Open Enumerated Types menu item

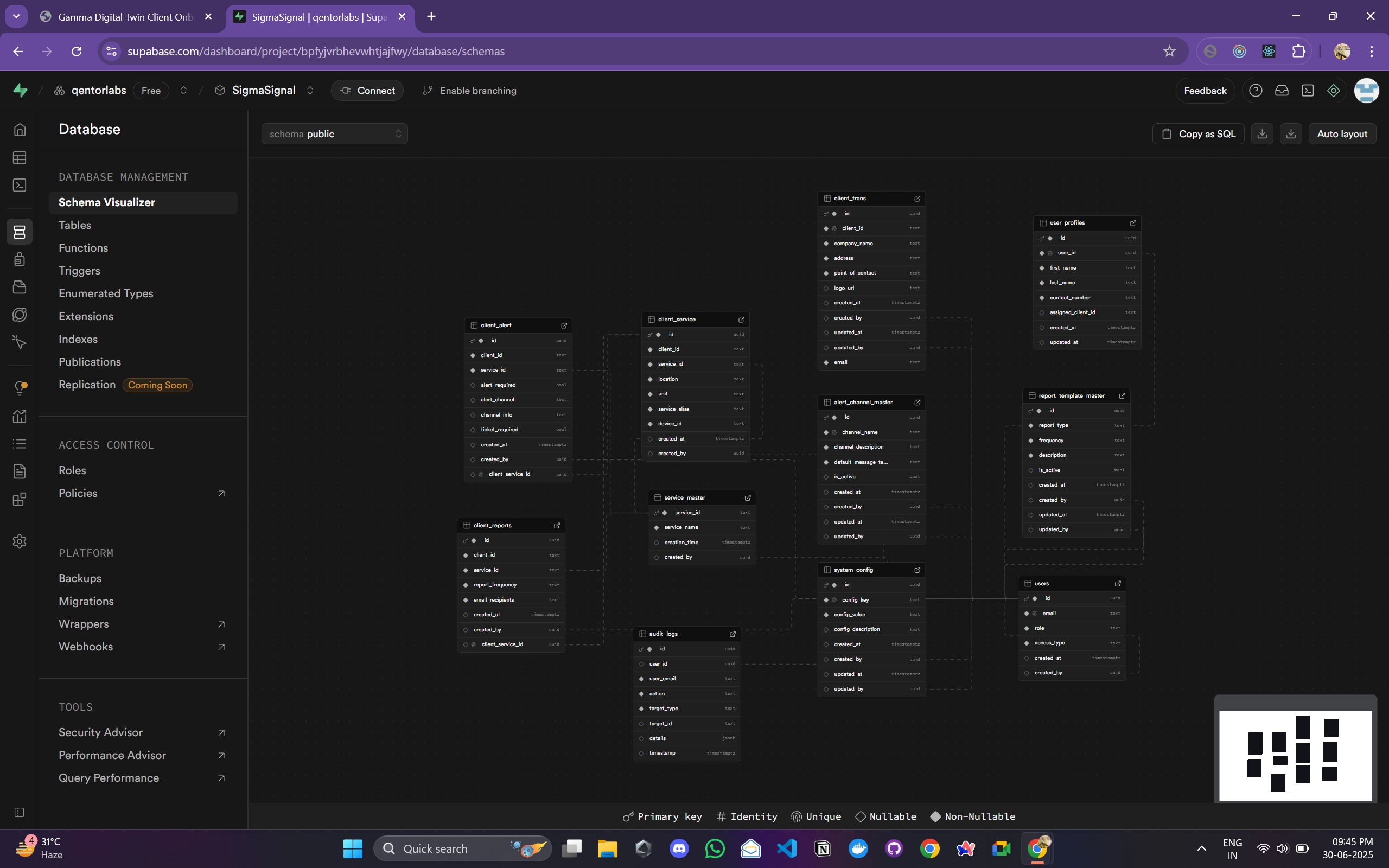click(106, 293)
